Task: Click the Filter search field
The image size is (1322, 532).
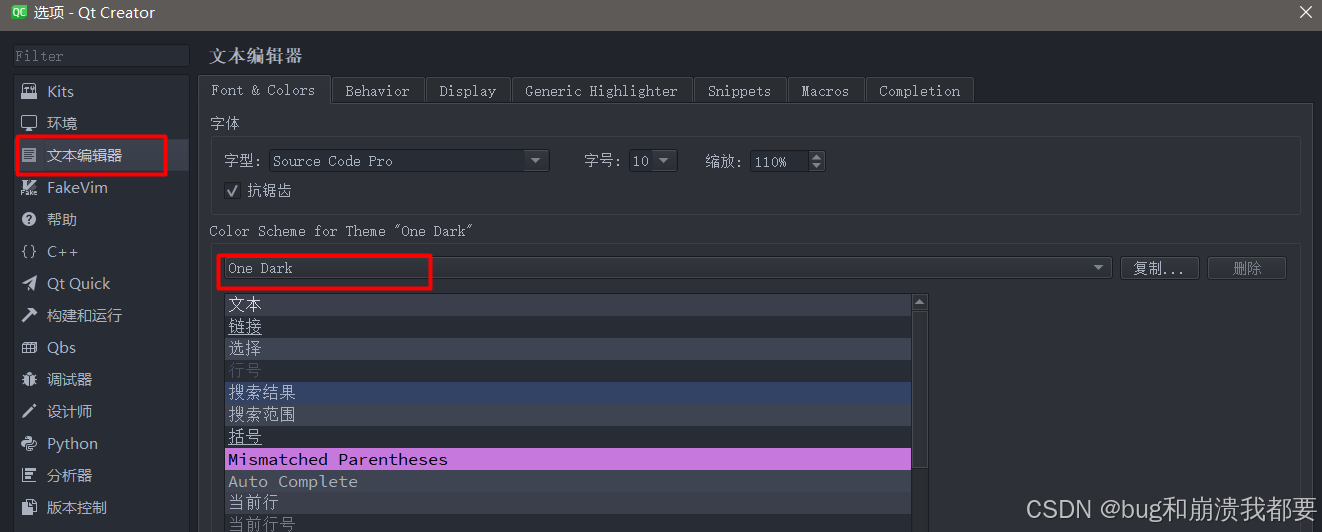Action: click(101, 56)
